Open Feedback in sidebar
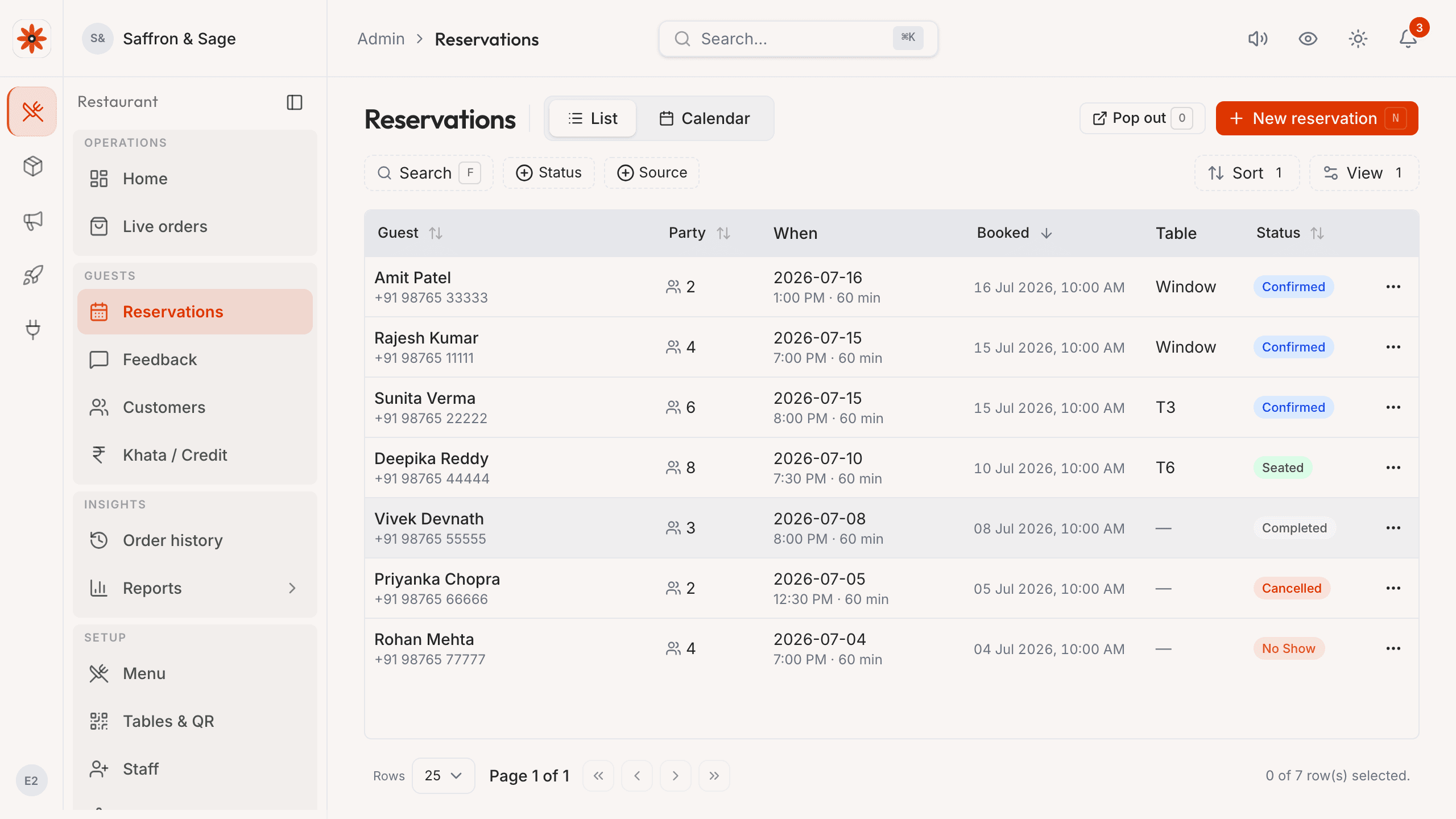The width and height of the screenshot is (1456, 819). coord(195,359)
